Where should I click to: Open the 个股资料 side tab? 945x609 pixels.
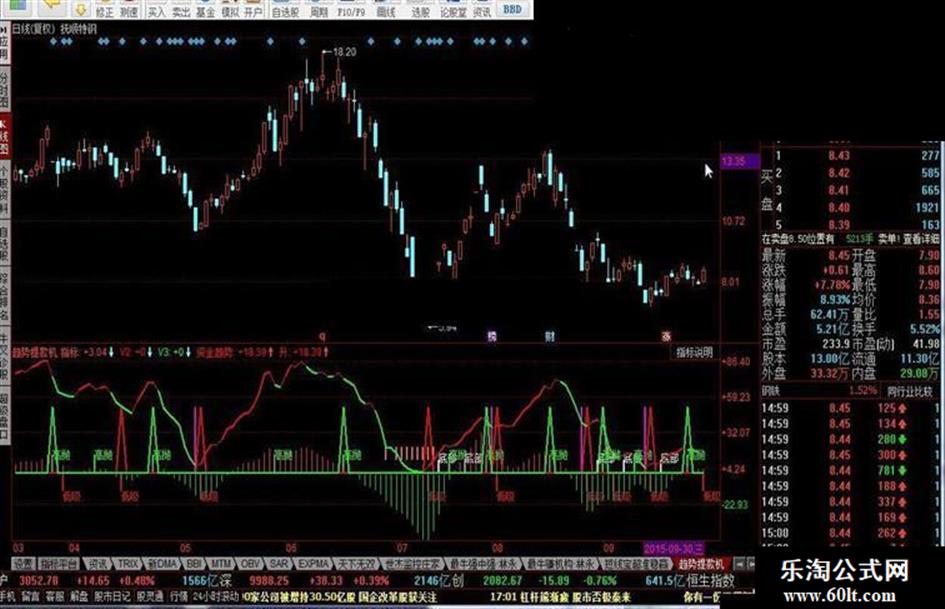(5, 191)
